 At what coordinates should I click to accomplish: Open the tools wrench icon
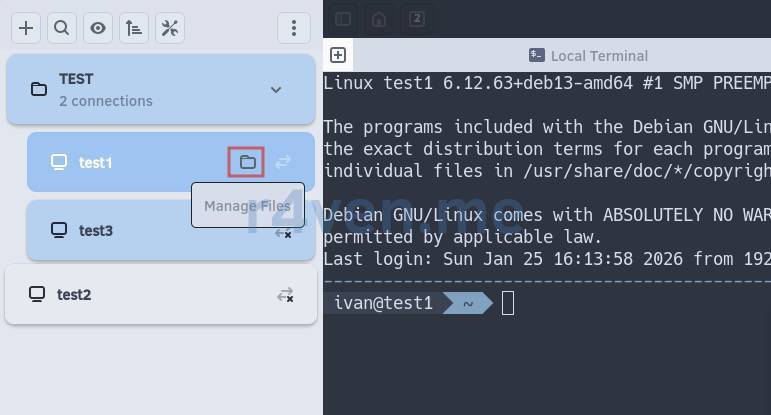click(170, 28)
